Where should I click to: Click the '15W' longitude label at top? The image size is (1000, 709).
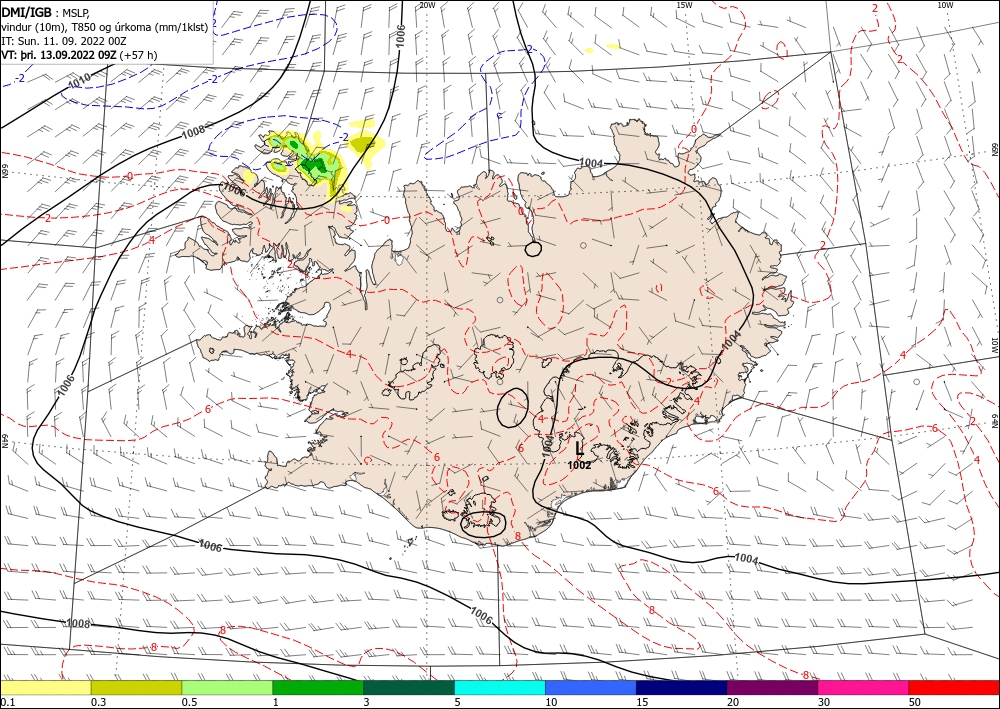[x=684, y=5]
